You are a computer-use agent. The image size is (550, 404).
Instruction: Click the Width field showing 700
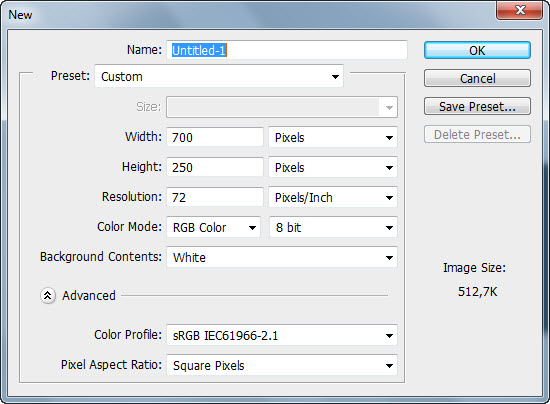pos(215,137)
